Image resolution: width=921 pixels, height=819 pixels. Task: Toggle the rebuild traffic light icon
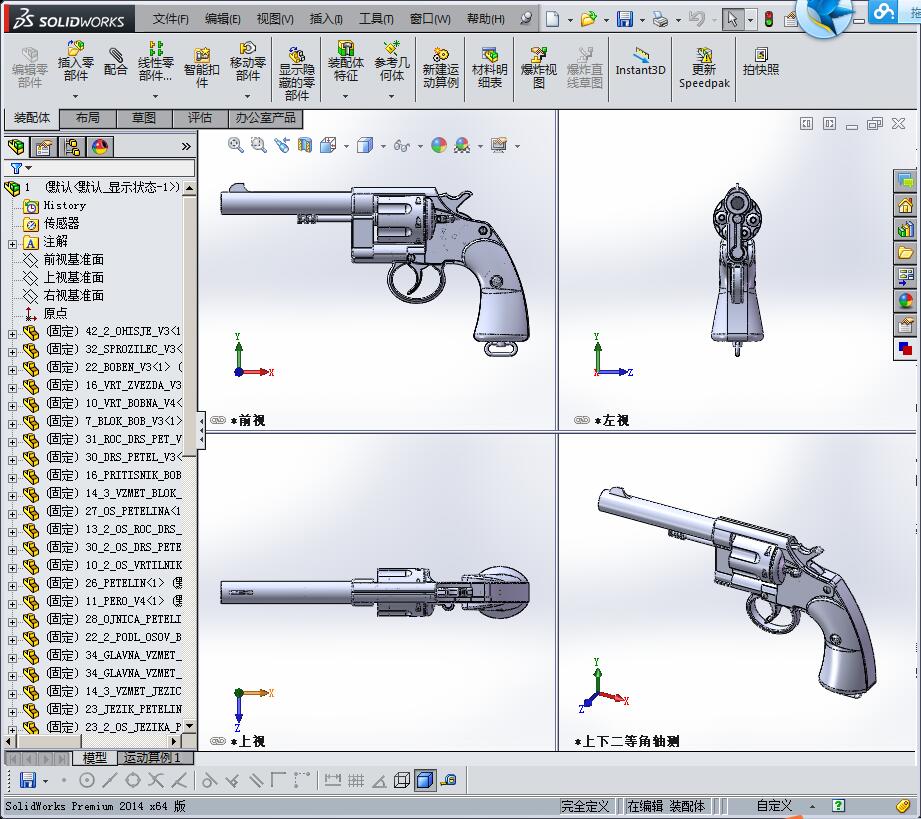pos(769,19)
